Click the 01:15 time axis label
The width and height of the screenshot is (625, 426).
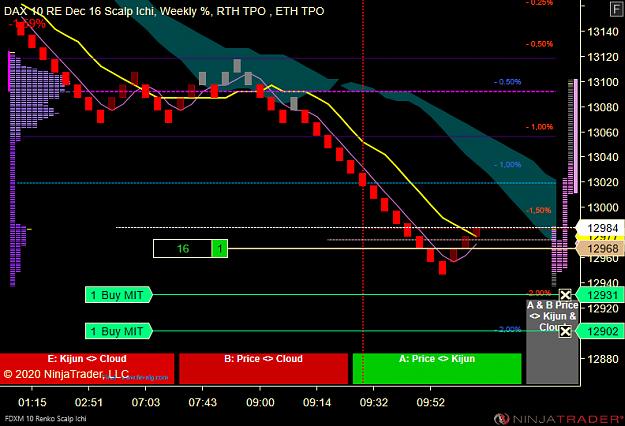[32, 402]
